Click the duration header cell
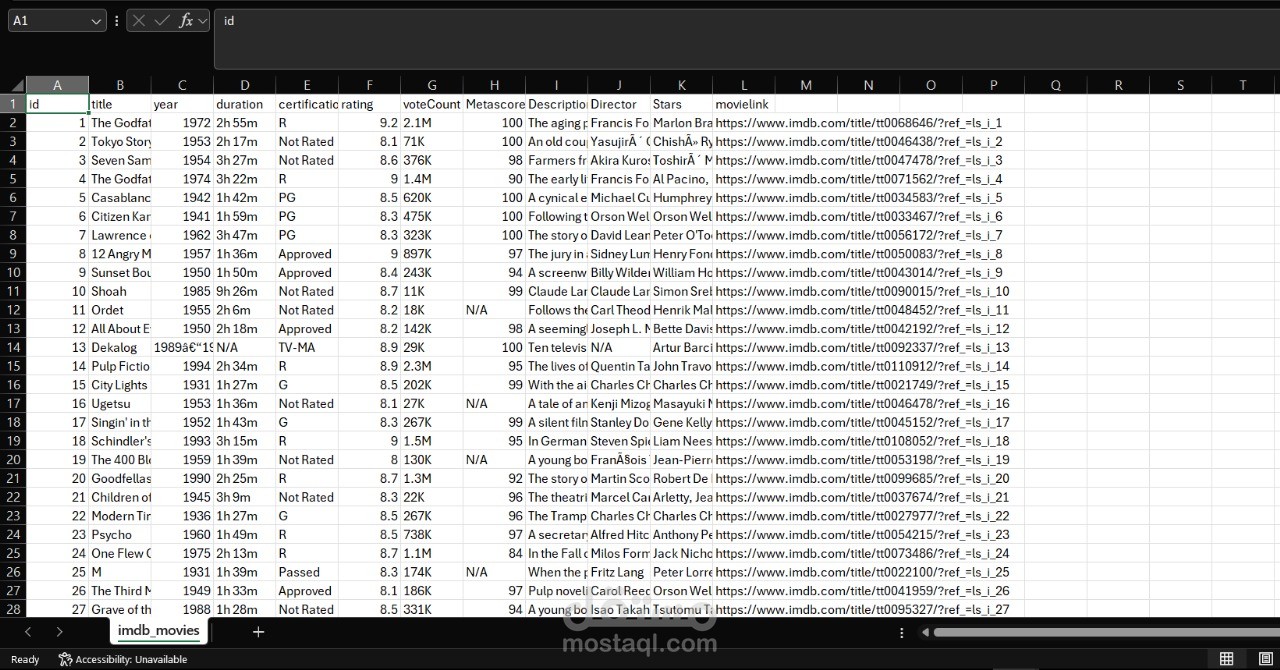1280x670 pixels. [244, 104]
